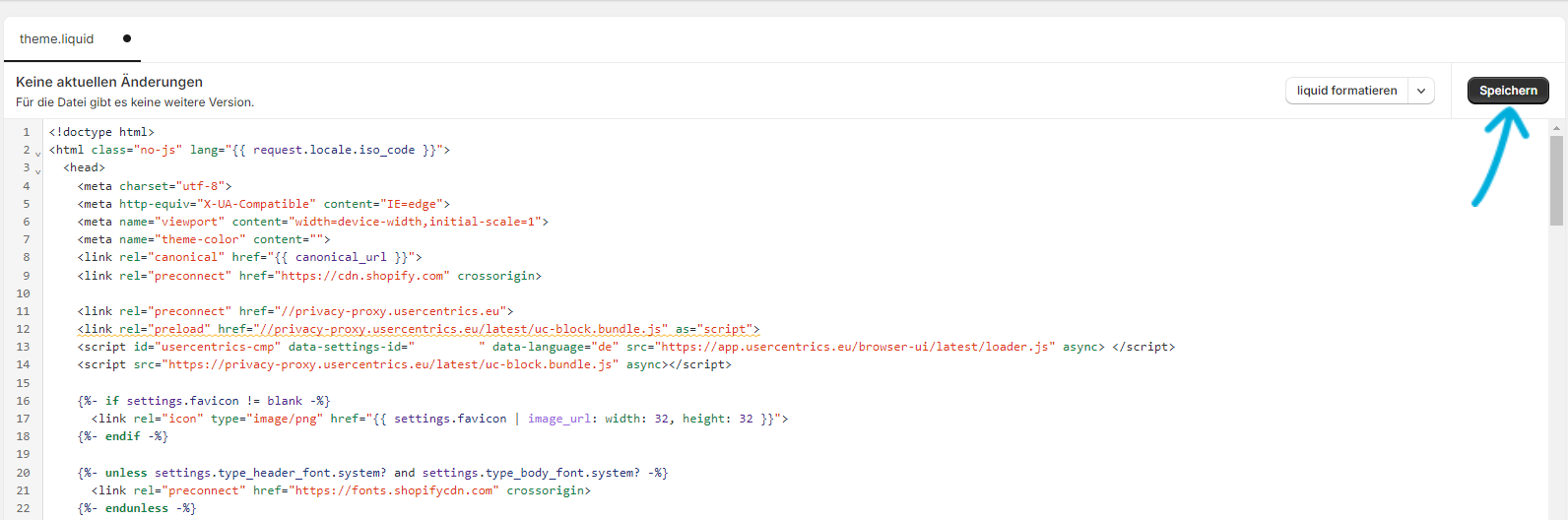Click the unless settings.type_header_font.system line
Screen dimensions: 1568x520
coord(373,473)
